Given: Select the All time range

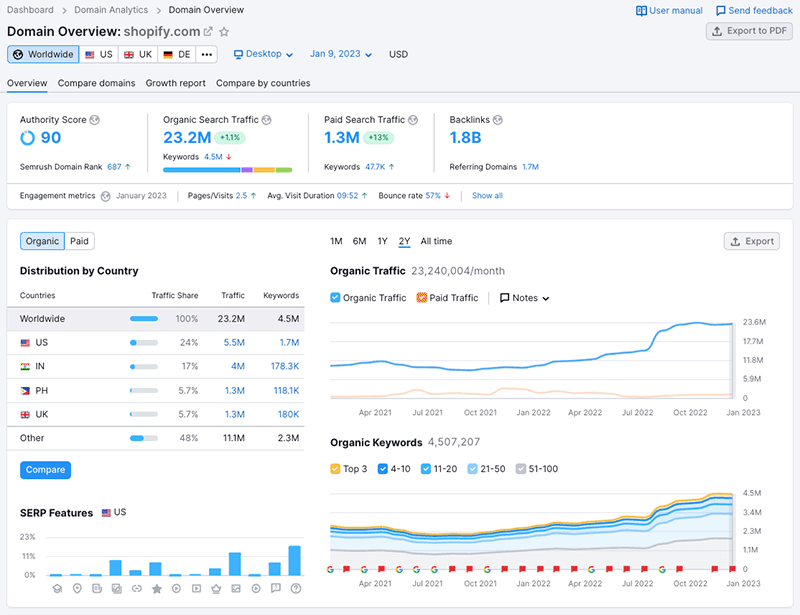Looking at the screenshot, I should [436, 241].
